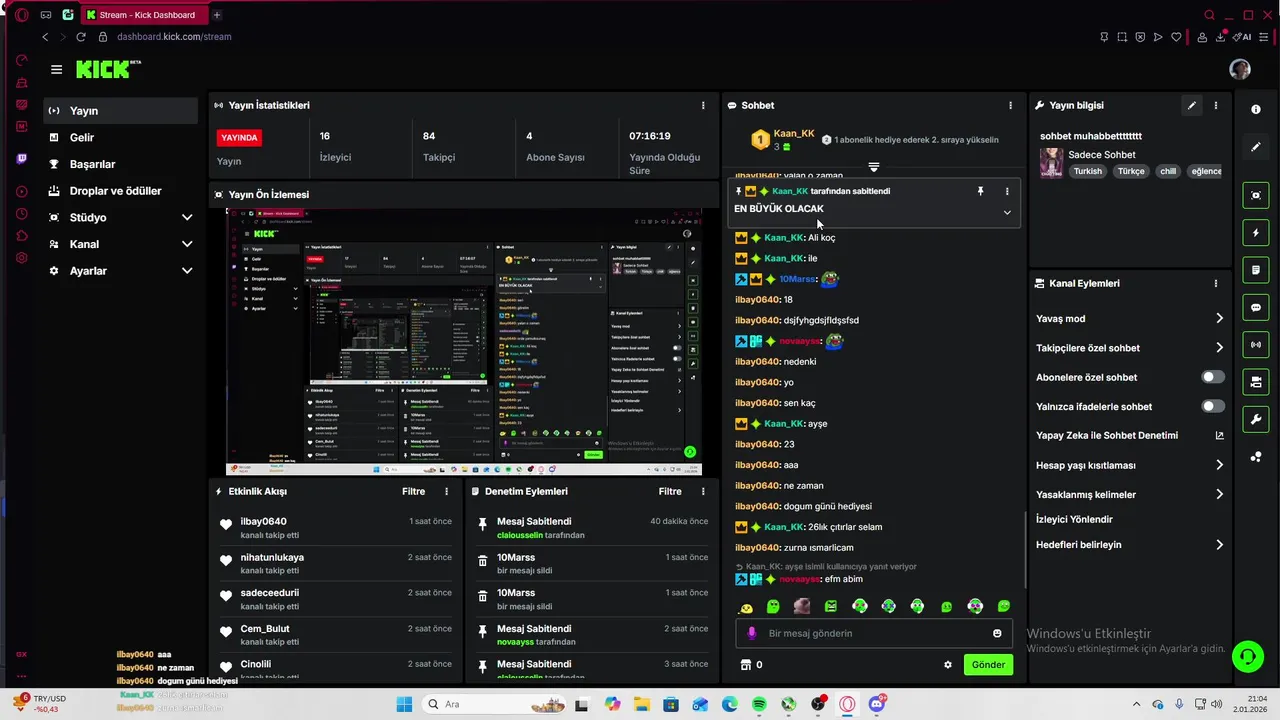Open Hedefleri belirleyin options arrow
Viewport: 1280px width, 720px height.
[1219, 545]
